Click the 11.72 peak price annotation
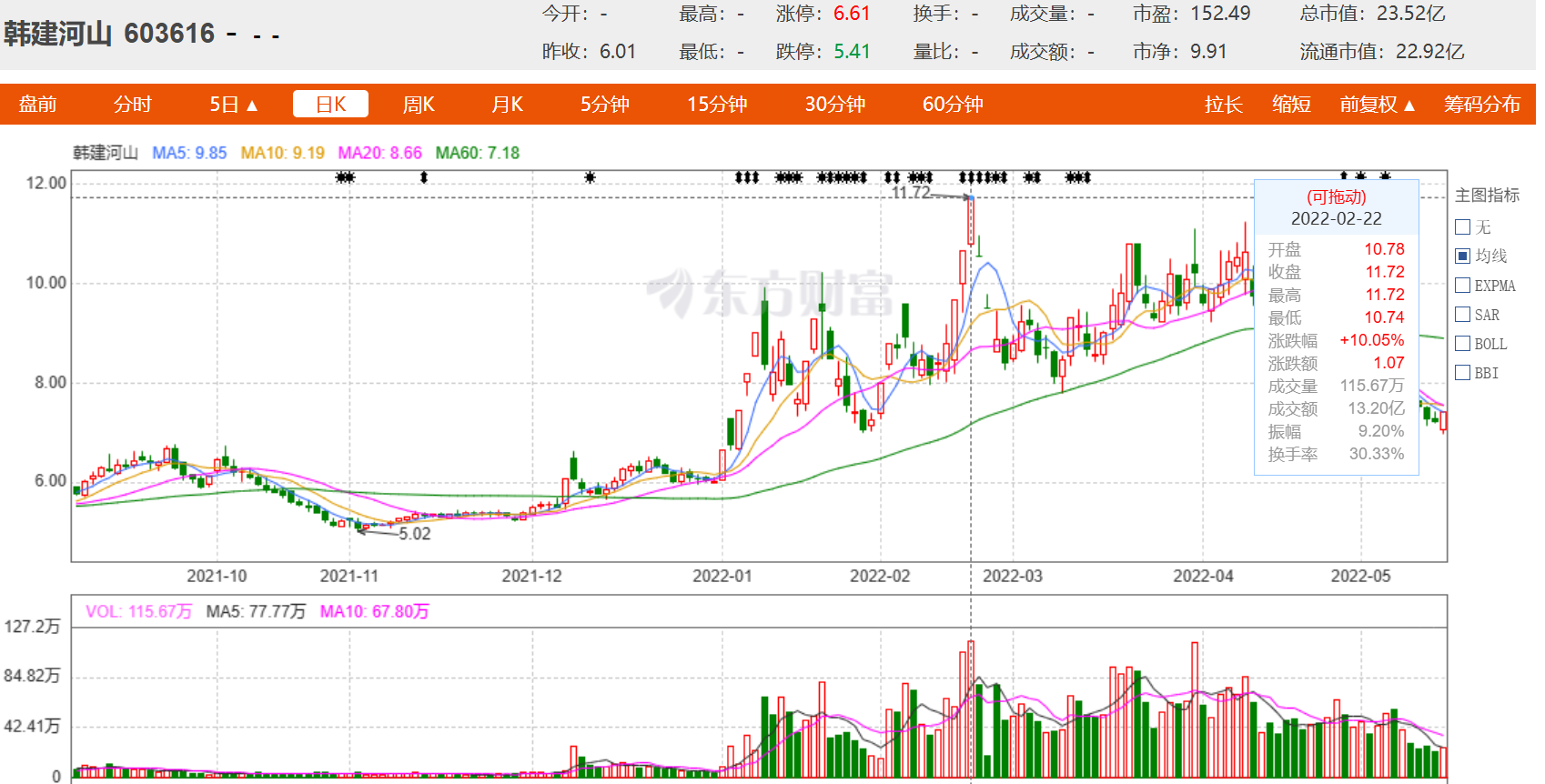Image resolution: width=1545 pixels, height=784 pixels. [911, 193]
